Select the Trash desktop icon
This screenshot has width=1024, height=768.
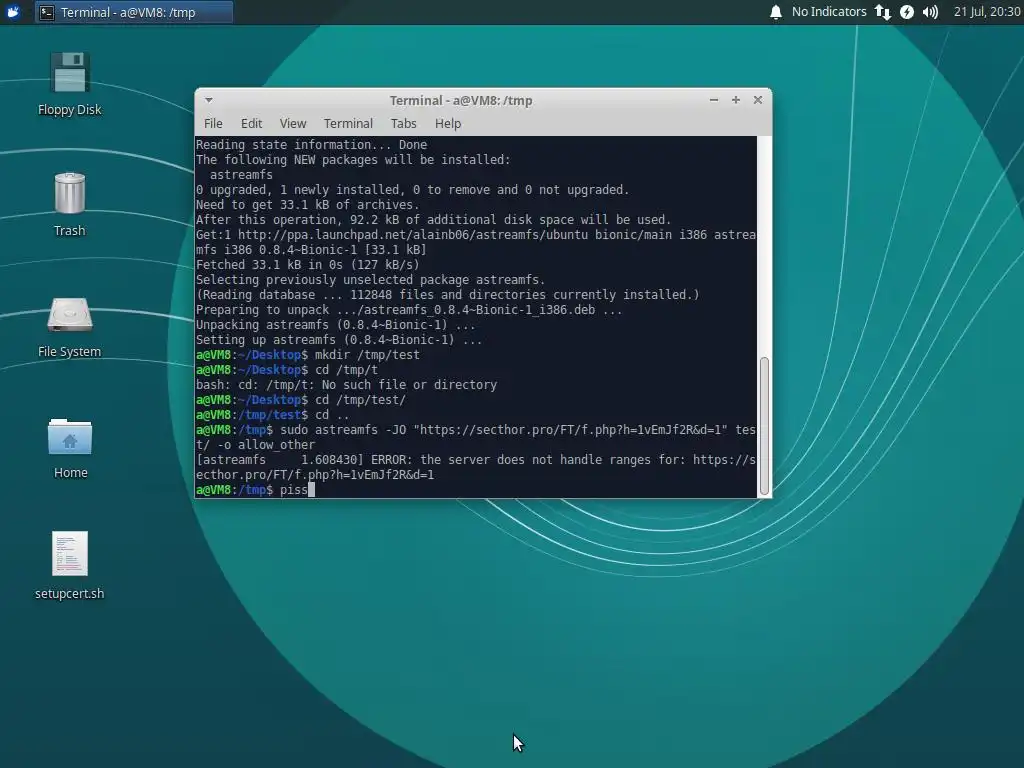(69, 204)
